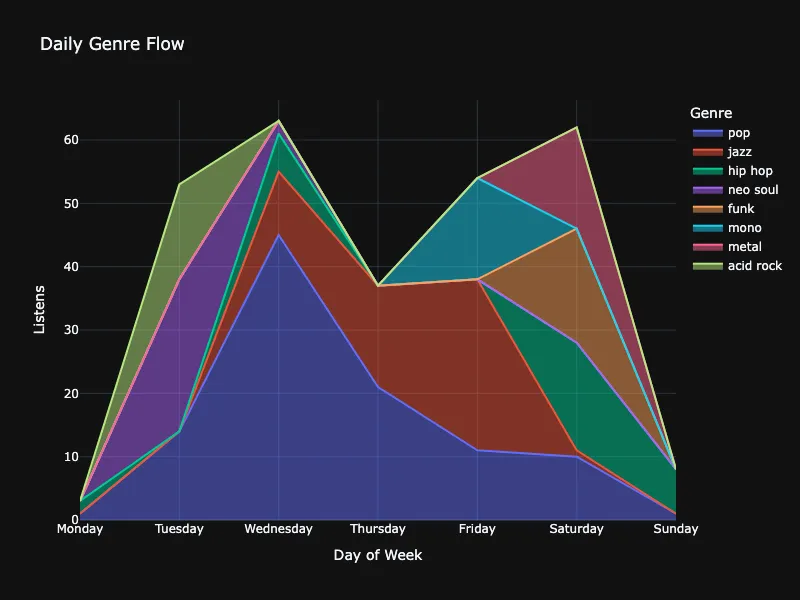
Task: Click the Genre legend title
Action: pyautogui.click(x=711, y=112)
